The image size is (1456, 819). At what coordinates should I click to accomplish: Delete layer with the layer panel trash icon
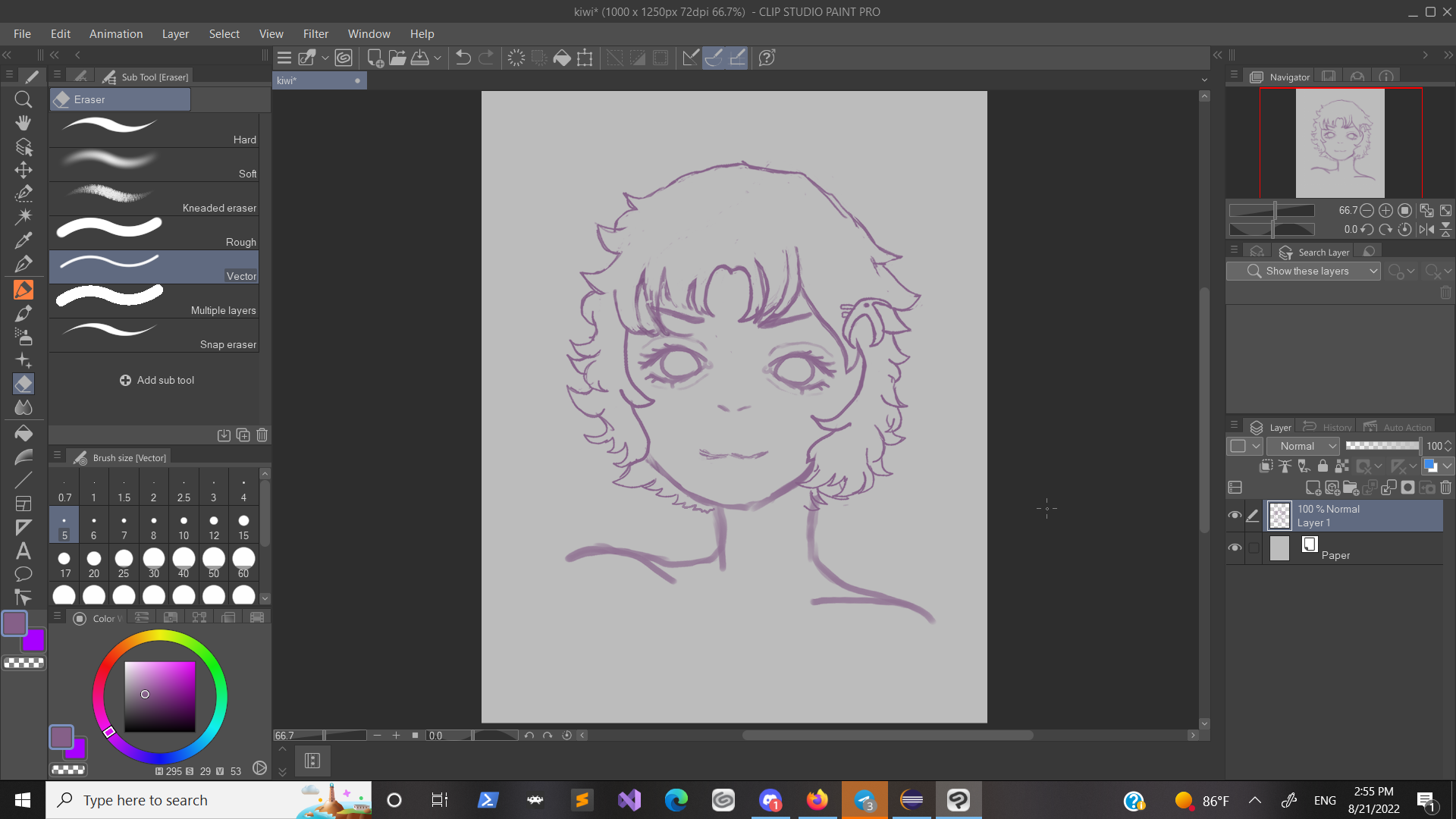[1446, 488]
